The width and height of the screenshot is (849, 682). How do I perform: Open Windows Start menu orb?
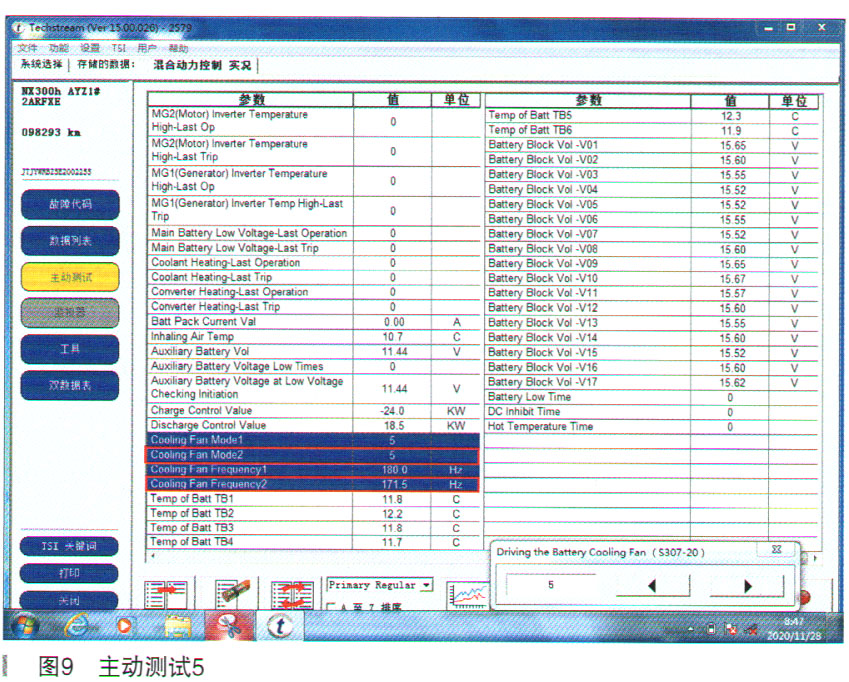[25, 626]
